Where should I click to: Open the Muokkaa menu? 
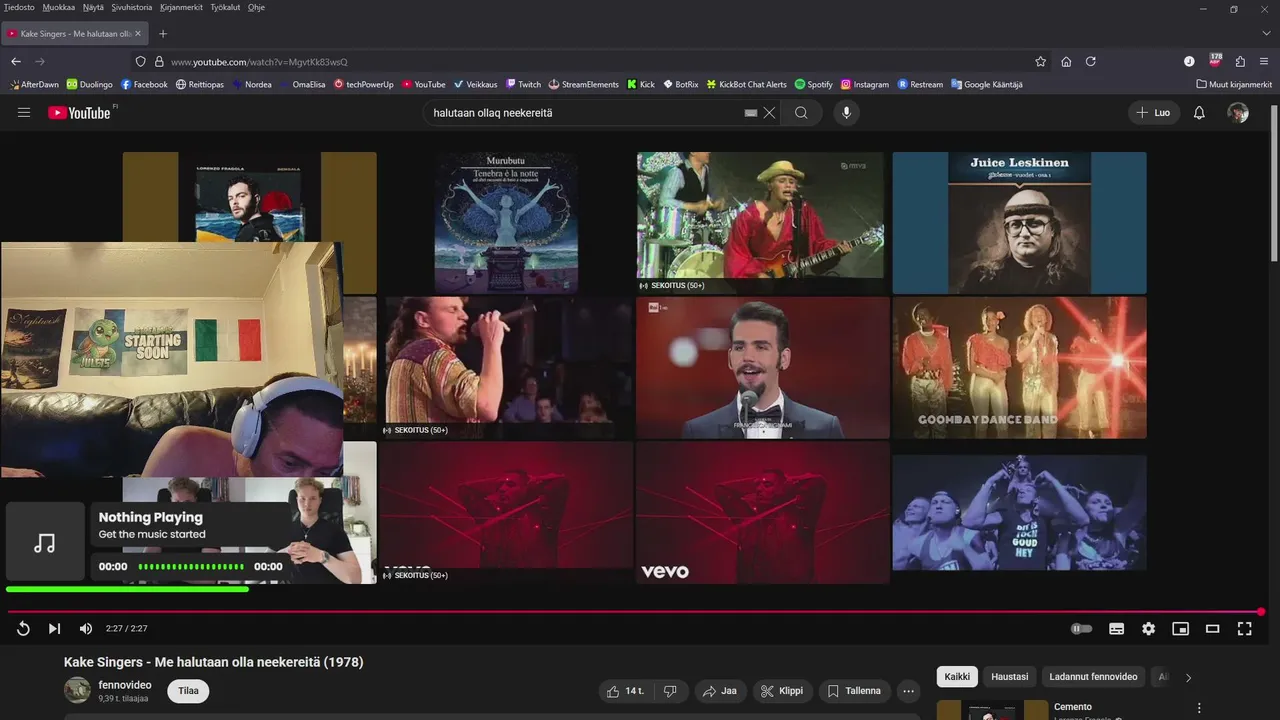[x=59, y=7]
